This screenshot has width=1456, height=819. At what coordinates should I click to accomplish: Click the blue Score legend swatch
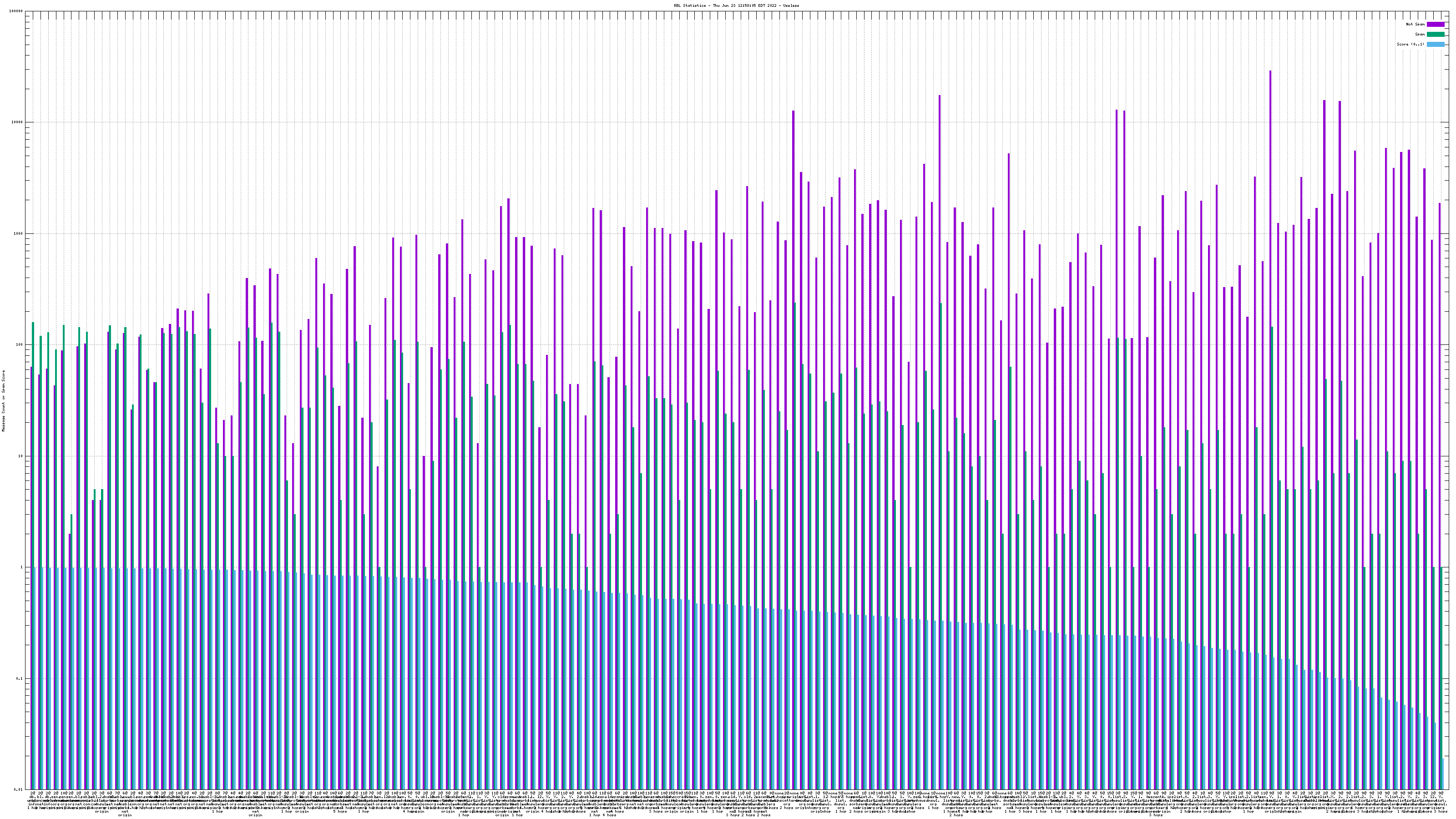tap(1436, 44)
